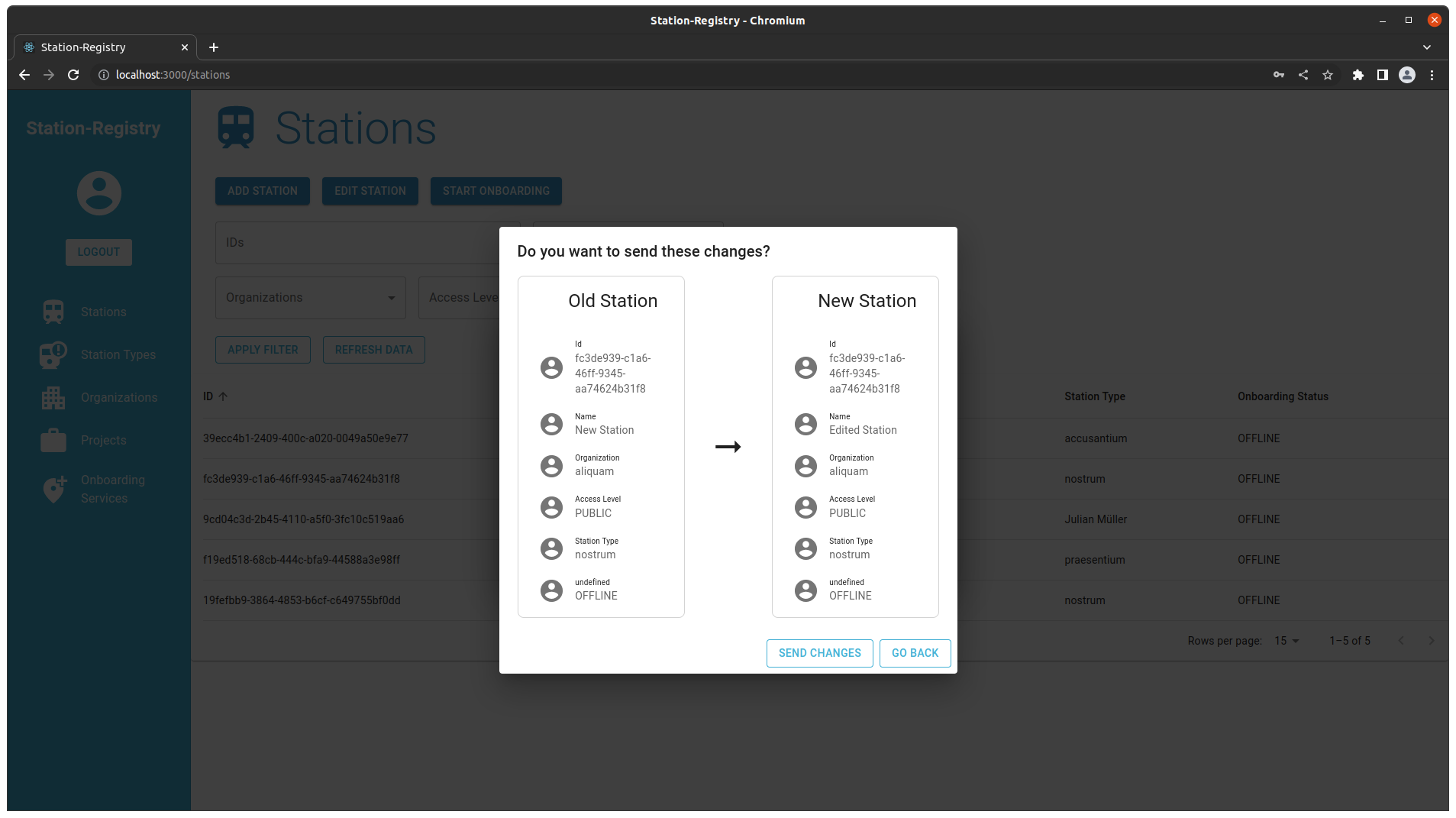The width and height of the screenshot is (1456, 818).
Task: Select the Station-Registry browser tab
Action: click(105, 47)
